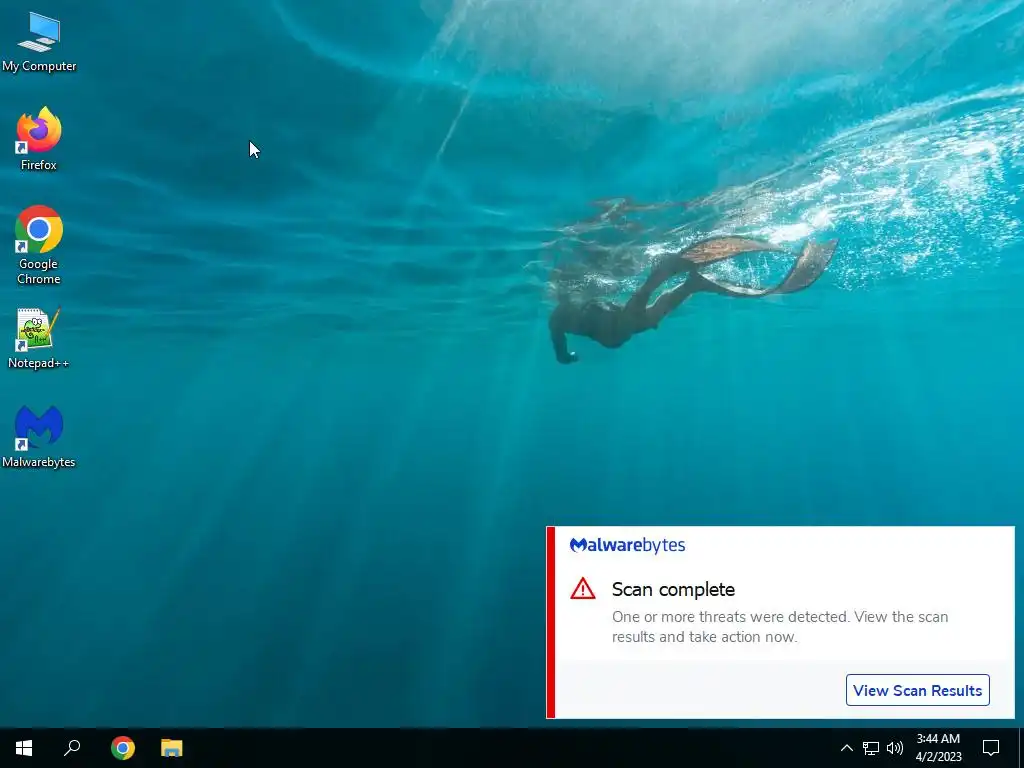1024x768 pixels.
Task: Open Google Chrome desktop shortcut
Action: [39, 245]
